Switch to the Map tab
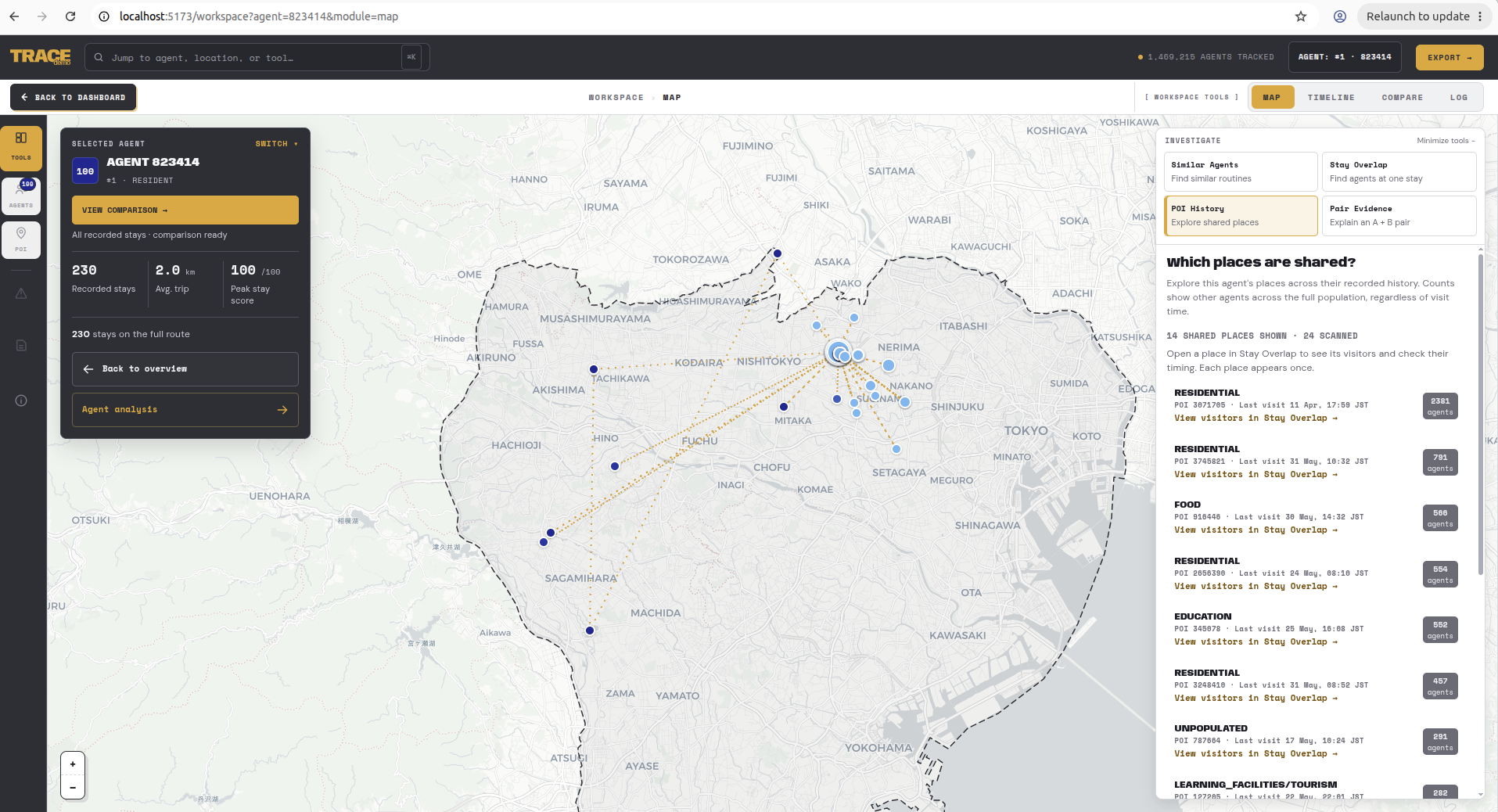The height and width of the screenshot is (812, 1498). pyautogui.click(x=1272, y=98)
